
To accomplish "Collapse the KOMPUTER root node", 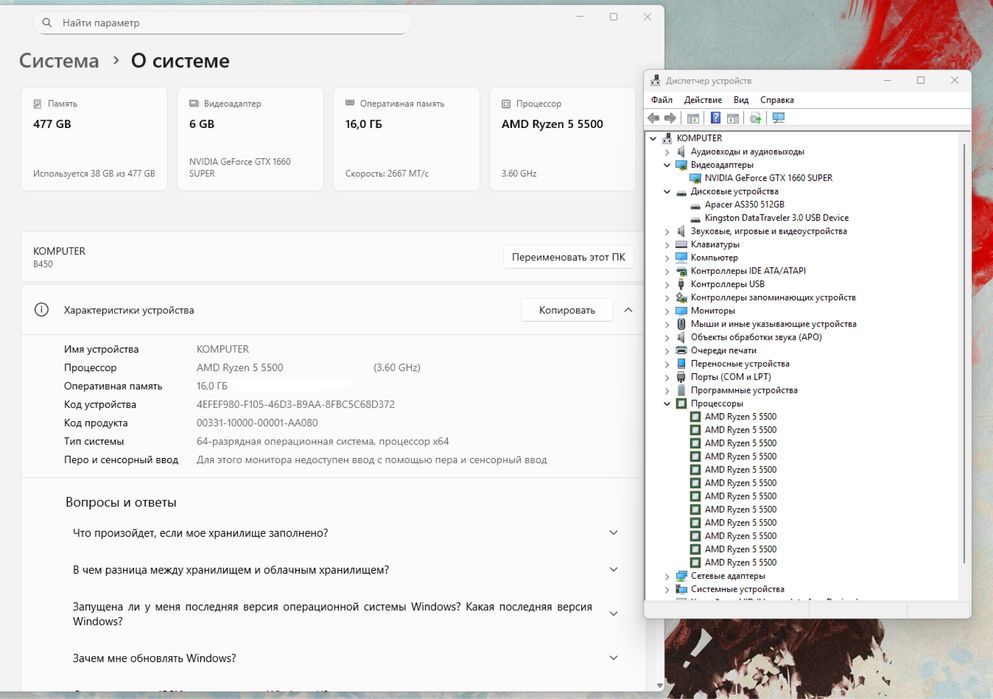I will [x=653, y=138].
